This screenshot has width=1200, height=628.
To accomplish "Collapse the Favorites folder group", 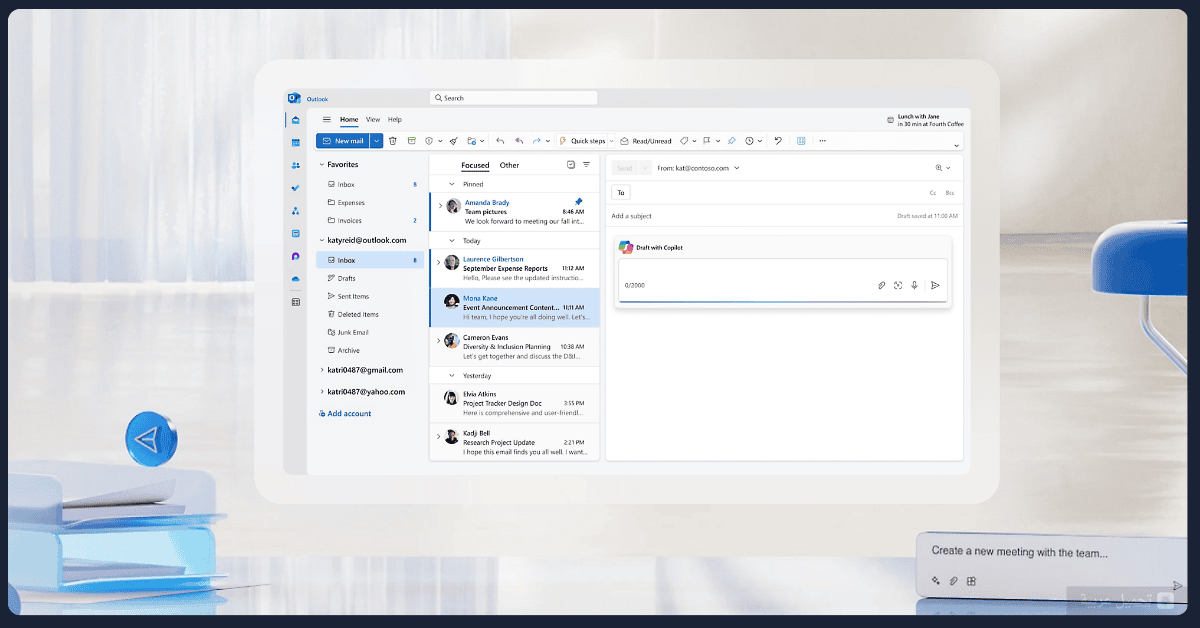I will click(x=321, y=164).
